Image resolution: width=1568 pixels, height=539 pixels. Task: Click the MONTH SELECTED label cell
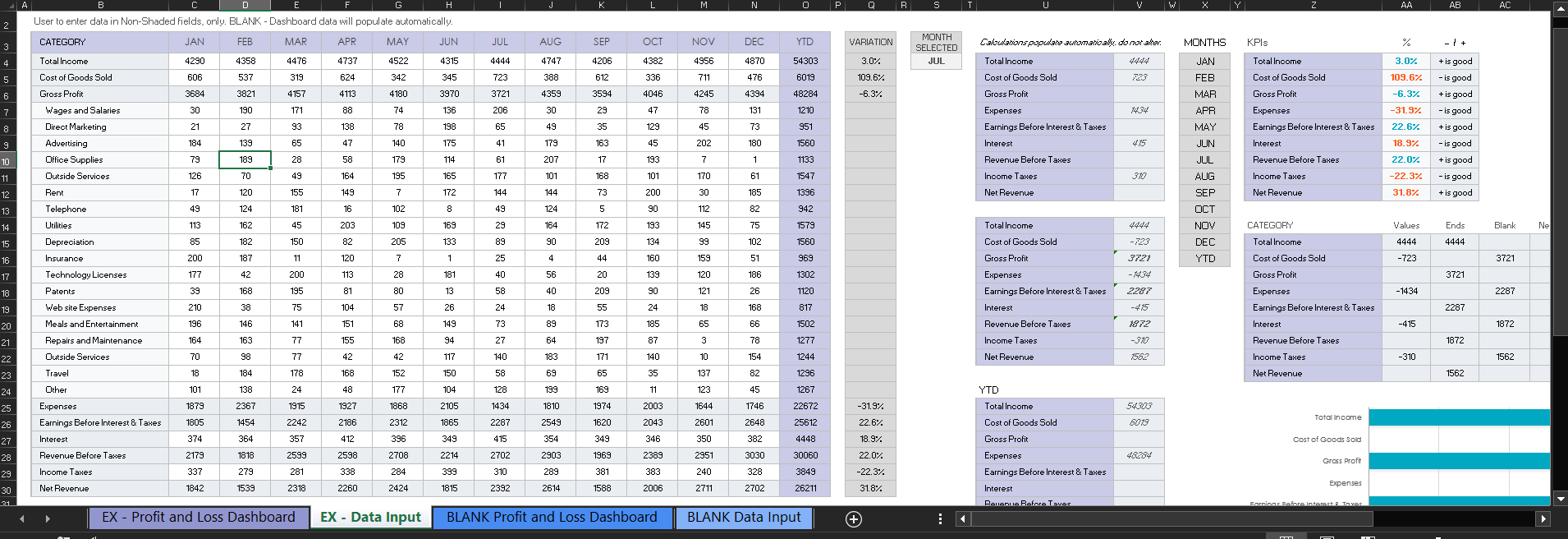pos(936,43)
